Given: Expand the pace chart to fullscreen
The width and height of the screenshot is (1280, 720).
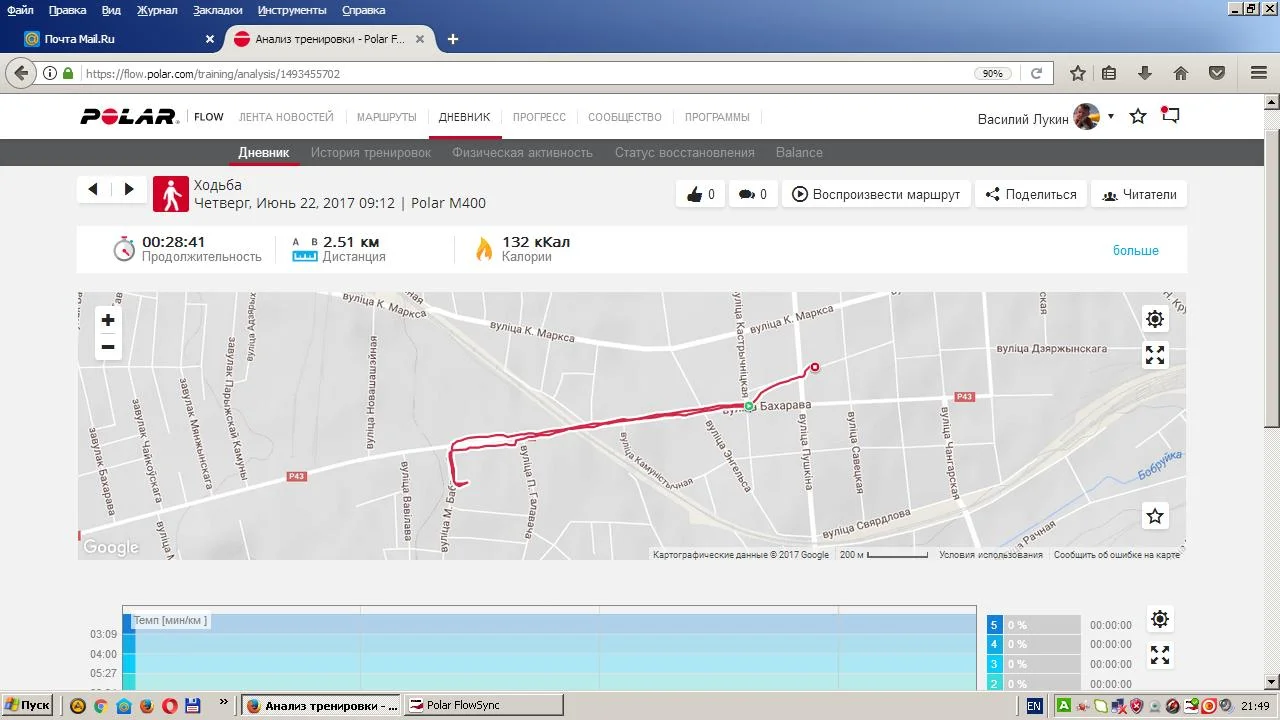Looking at the screenshot, I should coord(1160,655).
